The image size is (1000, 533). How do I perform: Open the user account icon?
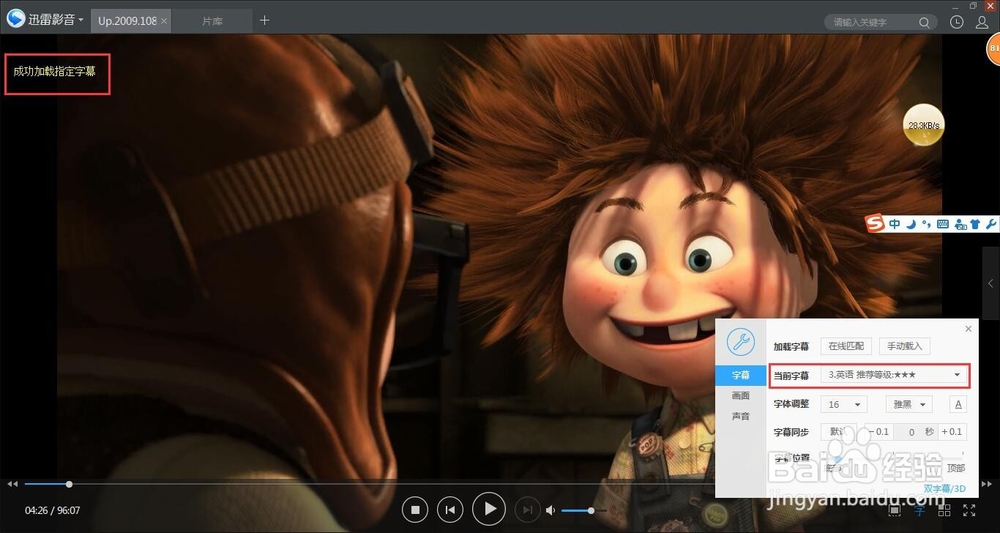(982, 22)
